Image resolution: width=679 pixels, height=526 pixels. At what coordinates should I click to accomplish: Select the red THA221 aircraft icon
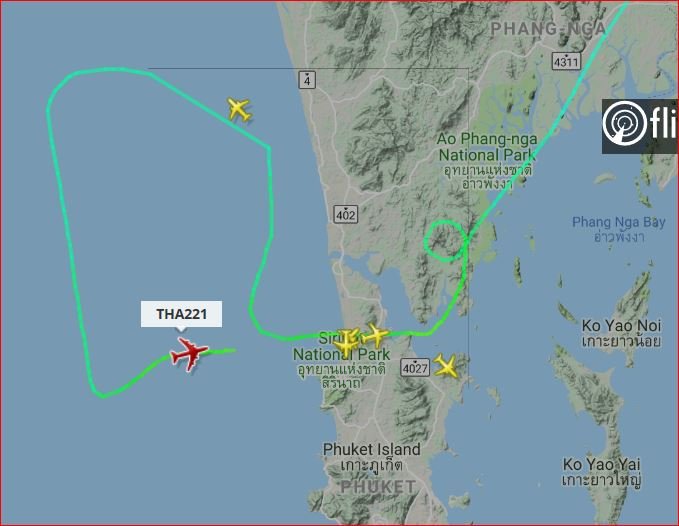(189, 354)
